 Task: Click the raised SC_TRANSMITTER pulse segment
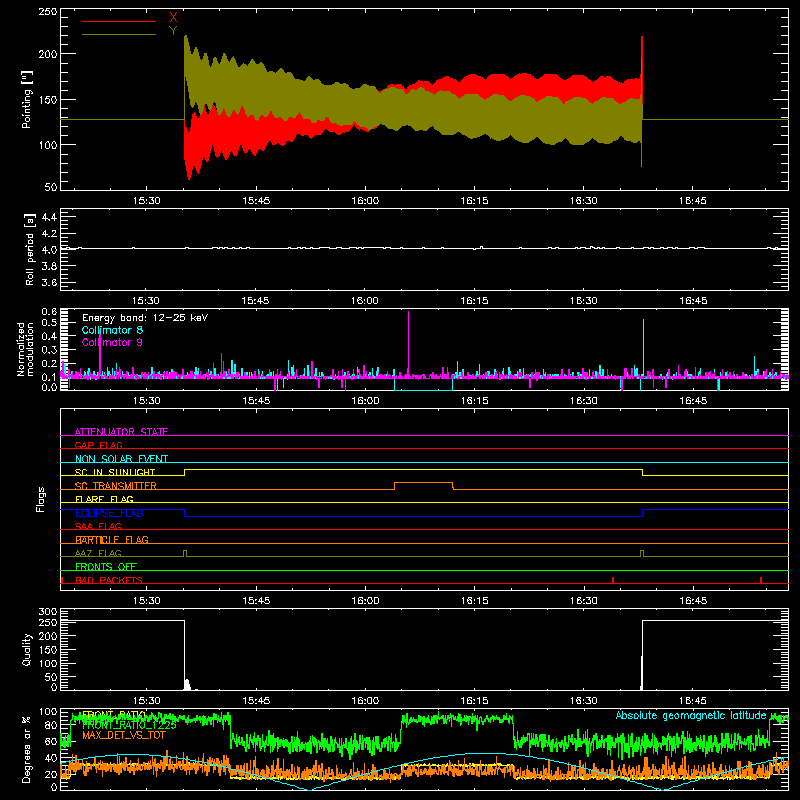[x=423, y=482]
